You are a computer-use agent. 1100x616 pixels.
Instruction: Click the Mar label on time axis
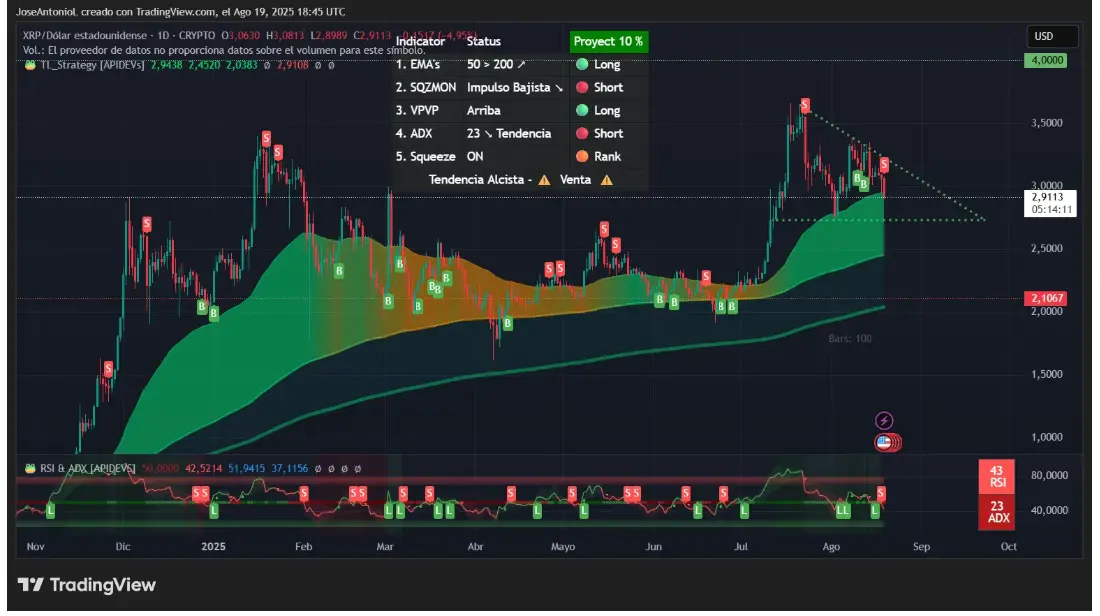[384, 547]
